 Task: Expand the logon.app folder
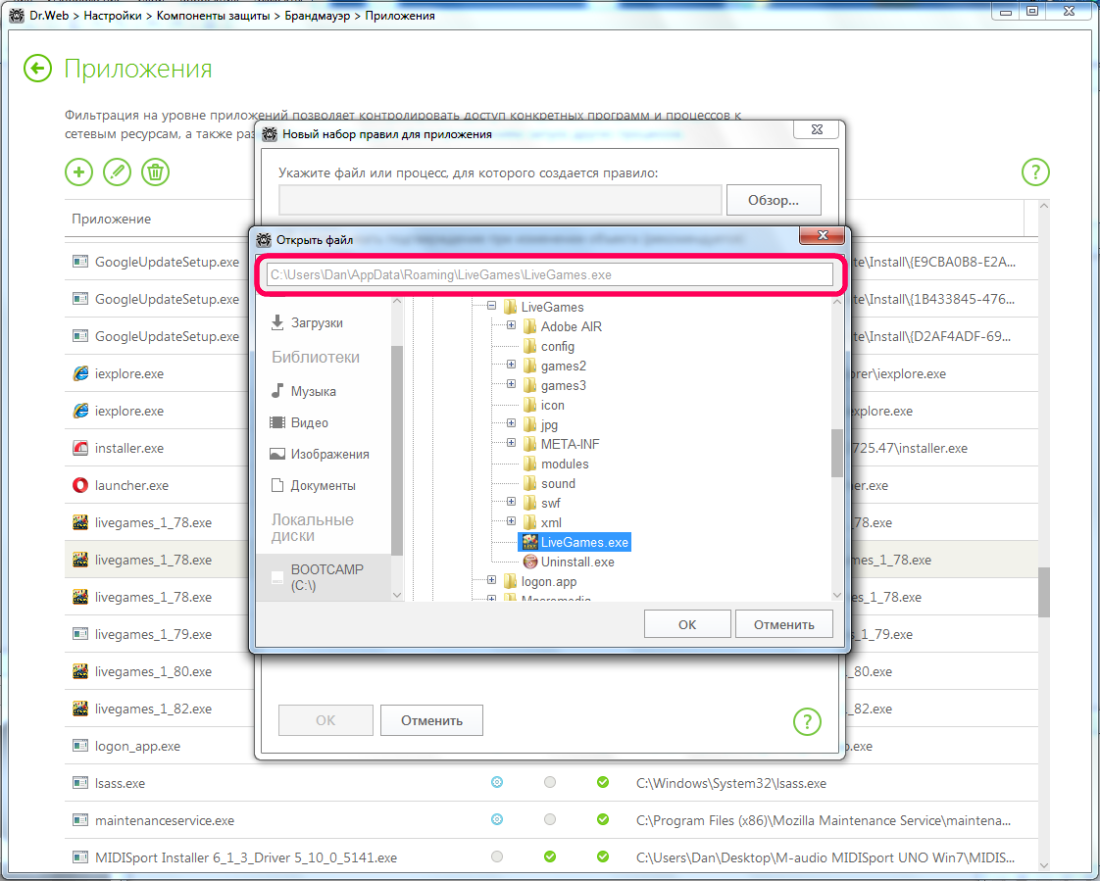[492, 581]
